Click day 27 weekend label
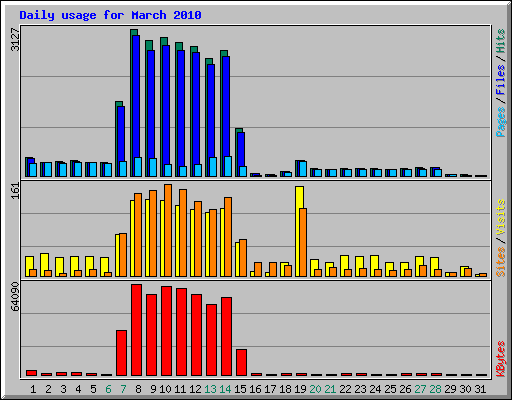This screenshot has width=512, height=400. tap(420, 389)
